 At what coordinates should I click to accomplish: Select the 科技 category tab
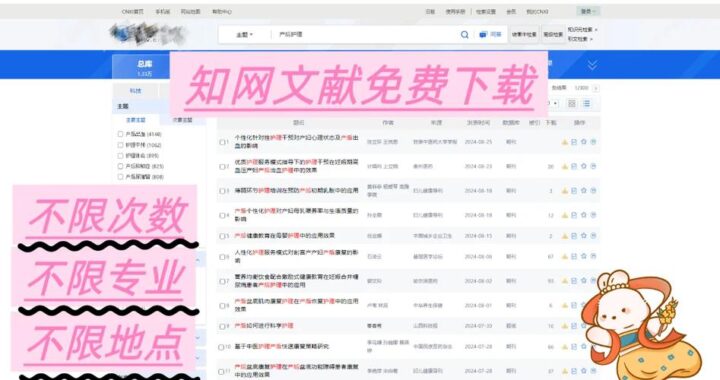point(135,91)
